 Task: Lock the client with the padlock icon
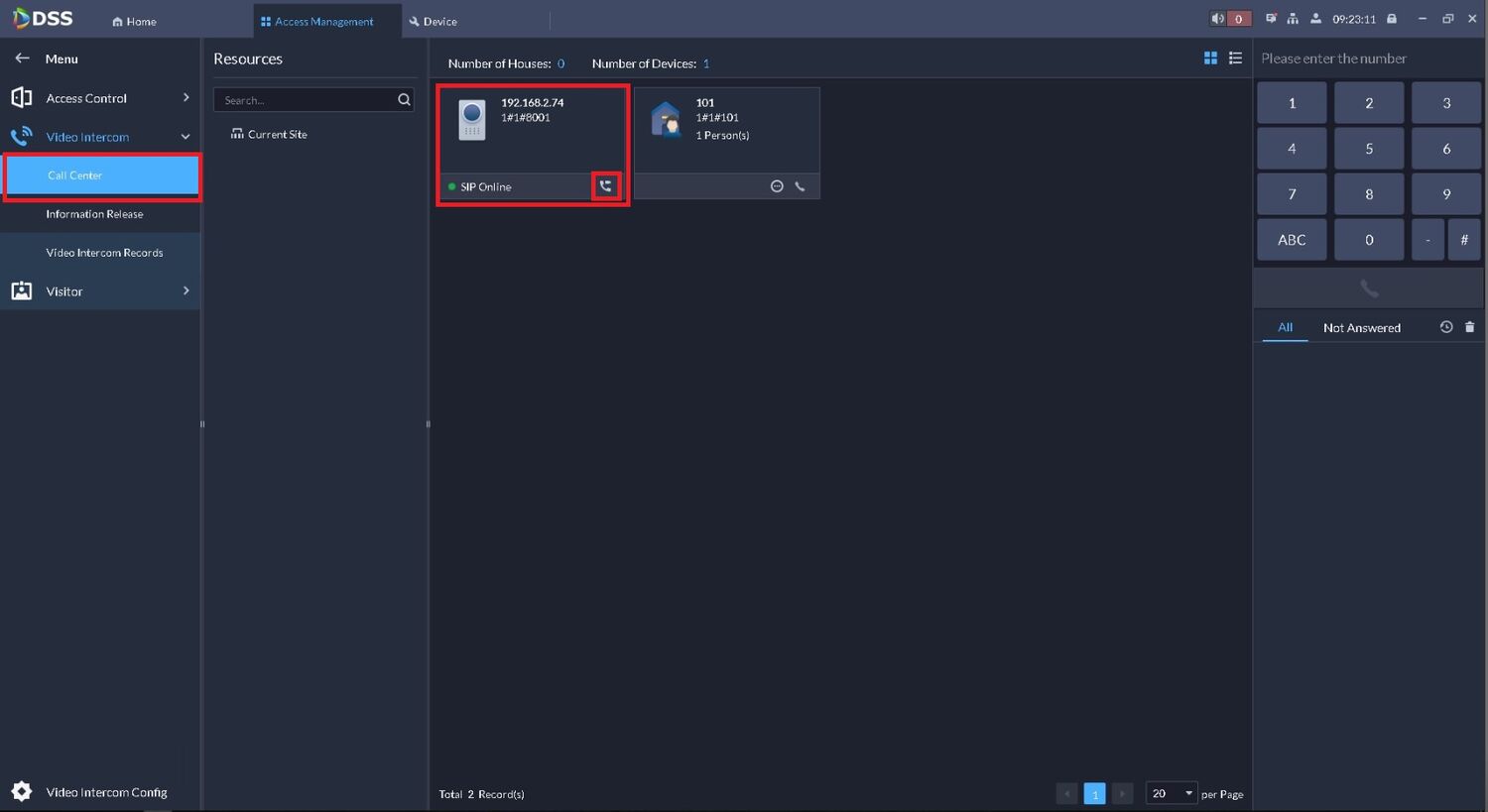[1392, 19]
